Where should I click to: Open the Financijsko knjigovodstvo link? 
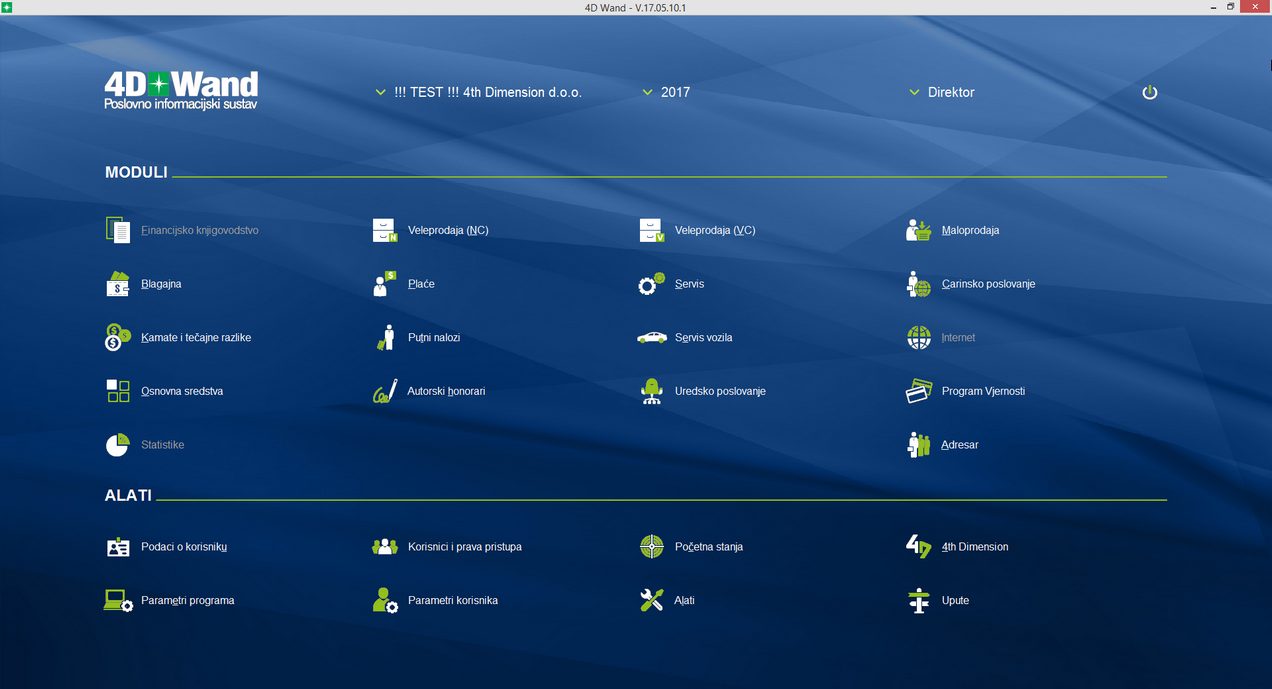(200, 230)
